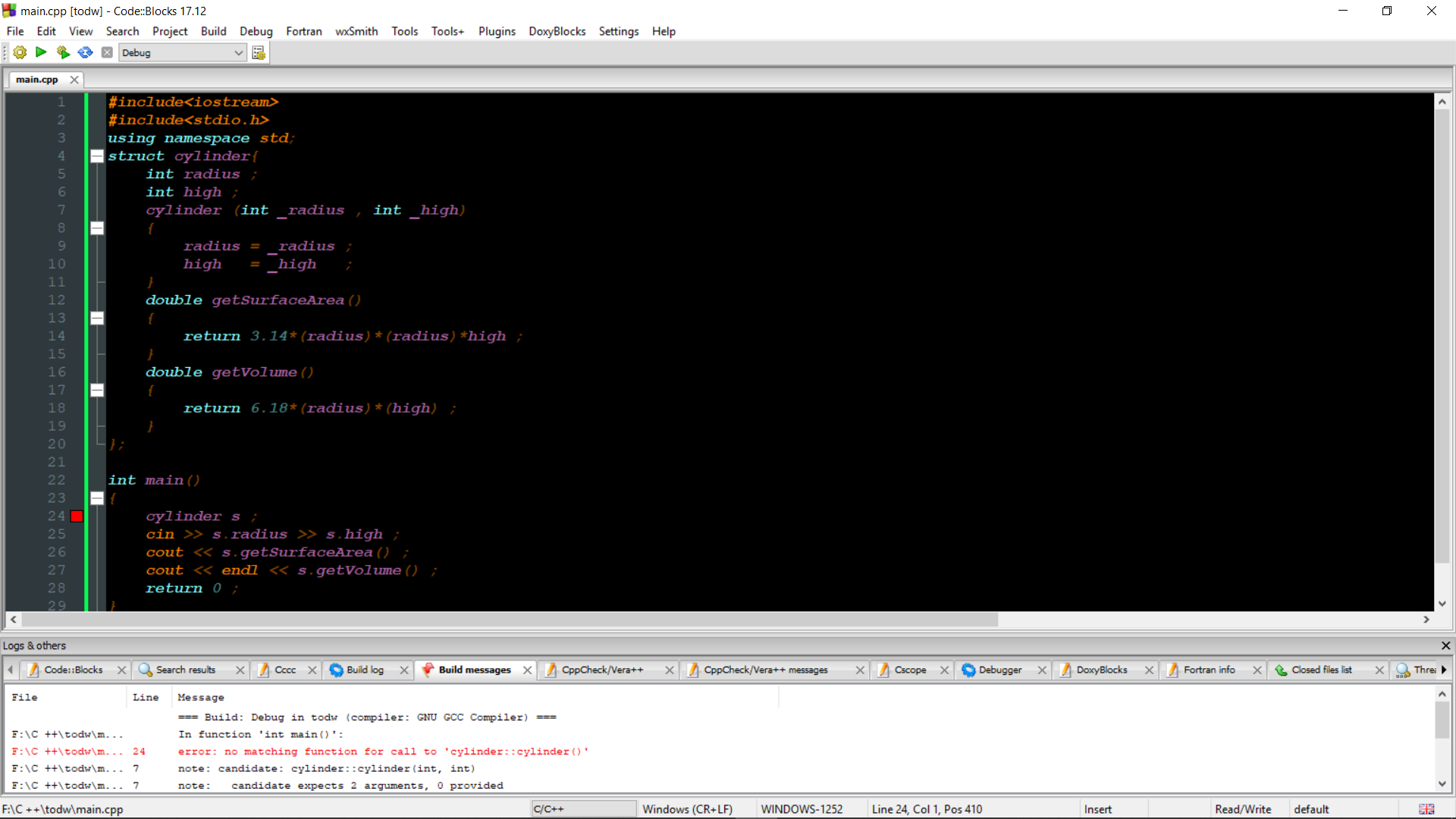Click the keyboard language flag in status bar

pyautogui.click(x=1426, y=809)
